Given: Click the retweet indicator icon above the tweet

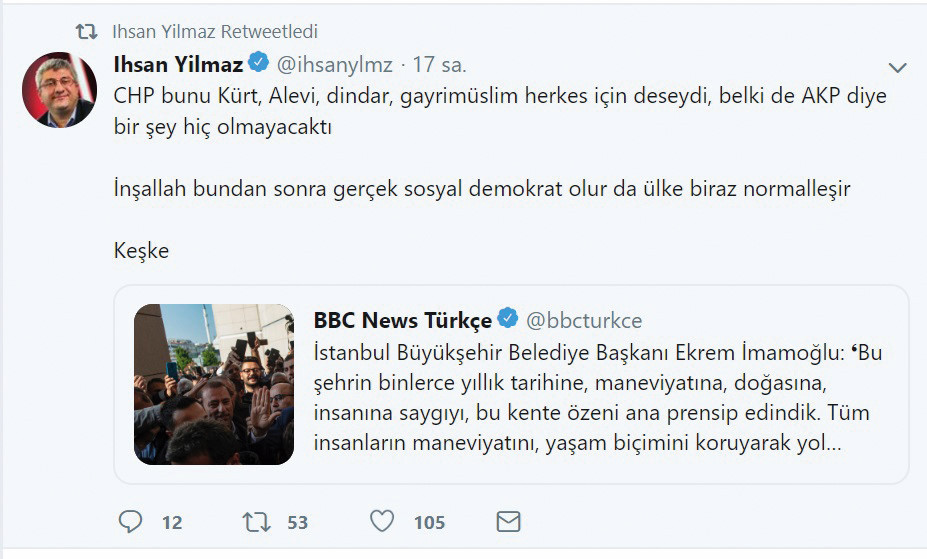Looking at the screenshot, I should [87, 31].
